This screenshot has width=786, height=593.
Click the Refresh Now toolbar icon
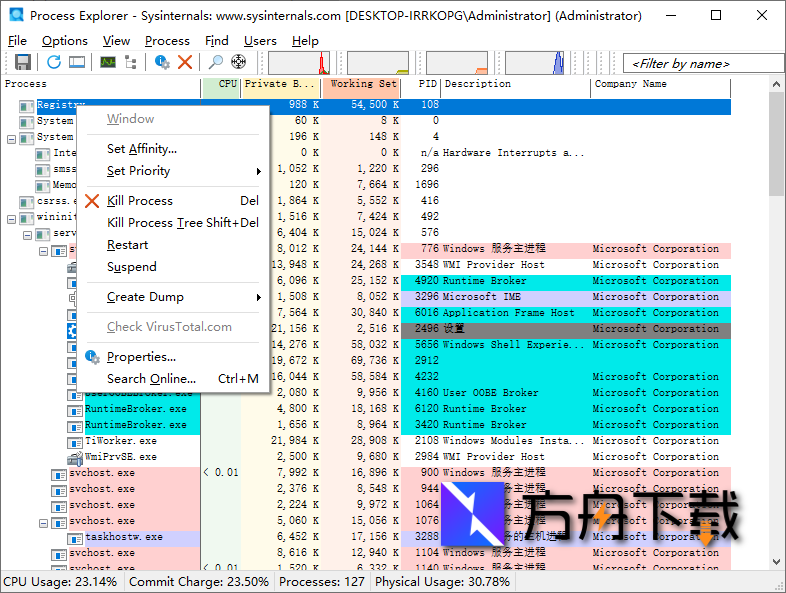[x=54, y=63]
